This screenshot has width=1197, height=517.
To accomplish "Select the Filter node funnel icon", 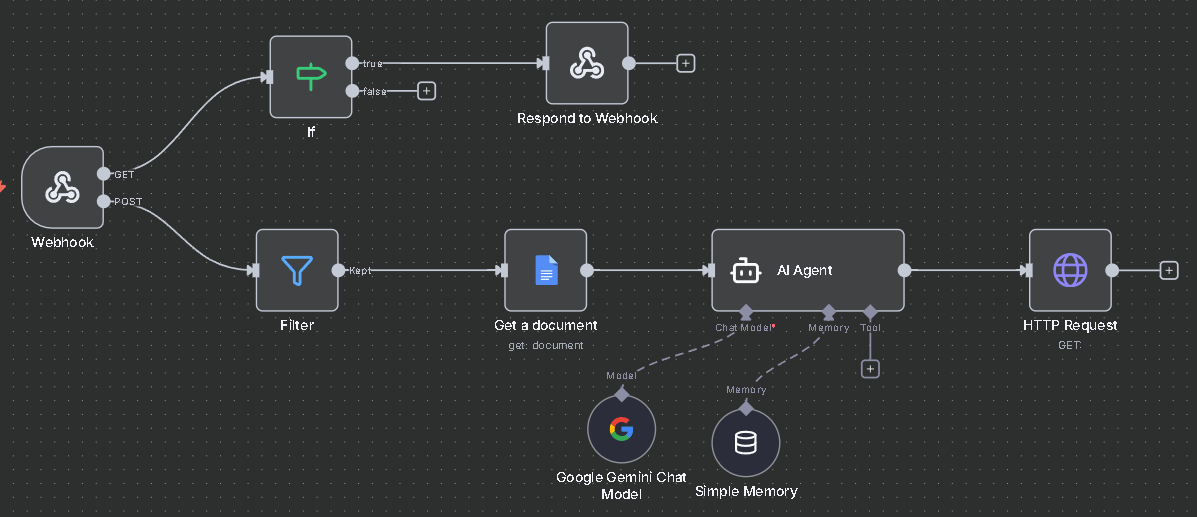I will [297, 270].
